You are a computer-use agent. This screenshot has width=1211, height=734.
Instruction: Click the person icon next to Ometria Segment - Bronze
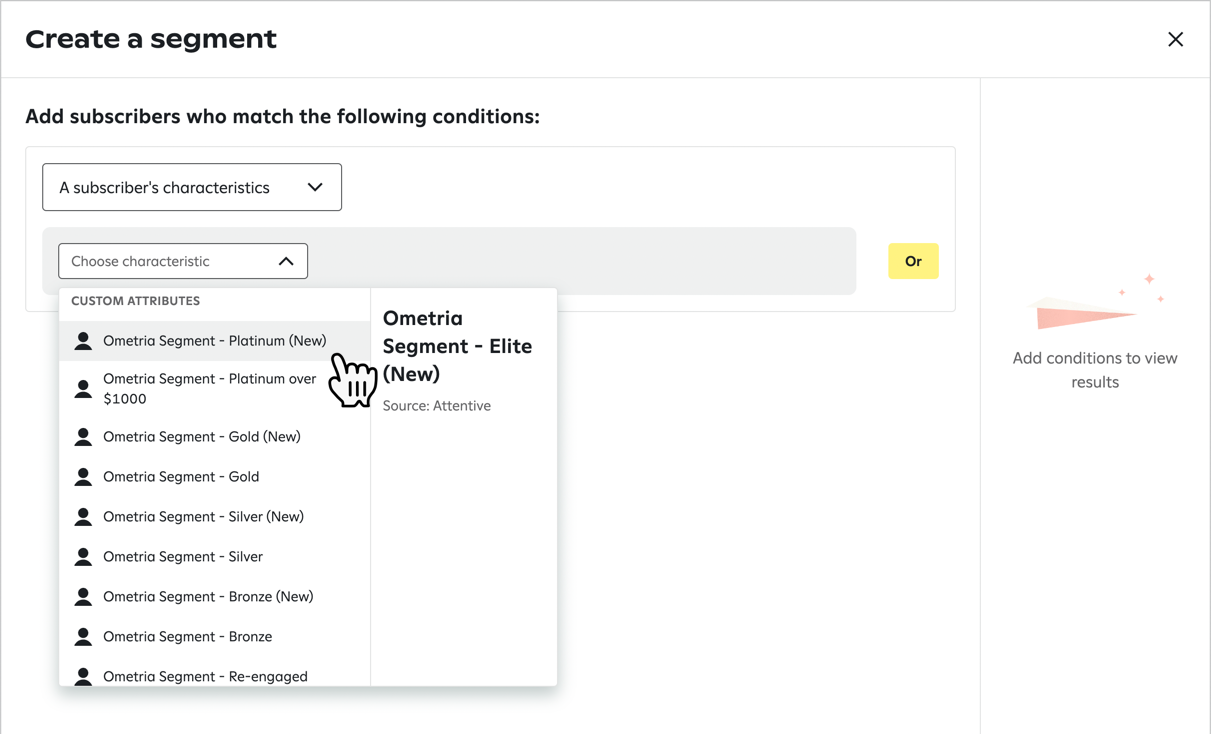[x=84, y=636]
